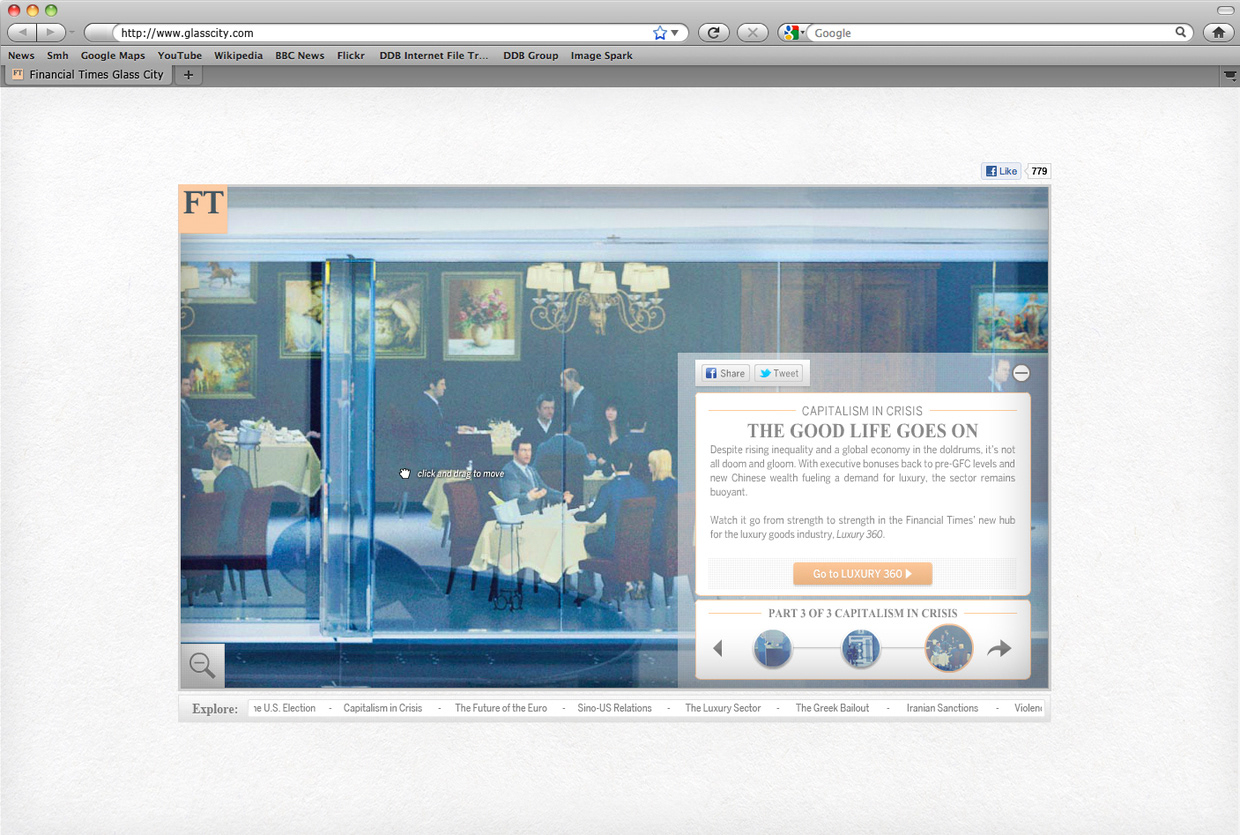The width and height of the screenshot is (1240, 835).
Task: Click the hand cursor drag icon
Action: point(405,474)
